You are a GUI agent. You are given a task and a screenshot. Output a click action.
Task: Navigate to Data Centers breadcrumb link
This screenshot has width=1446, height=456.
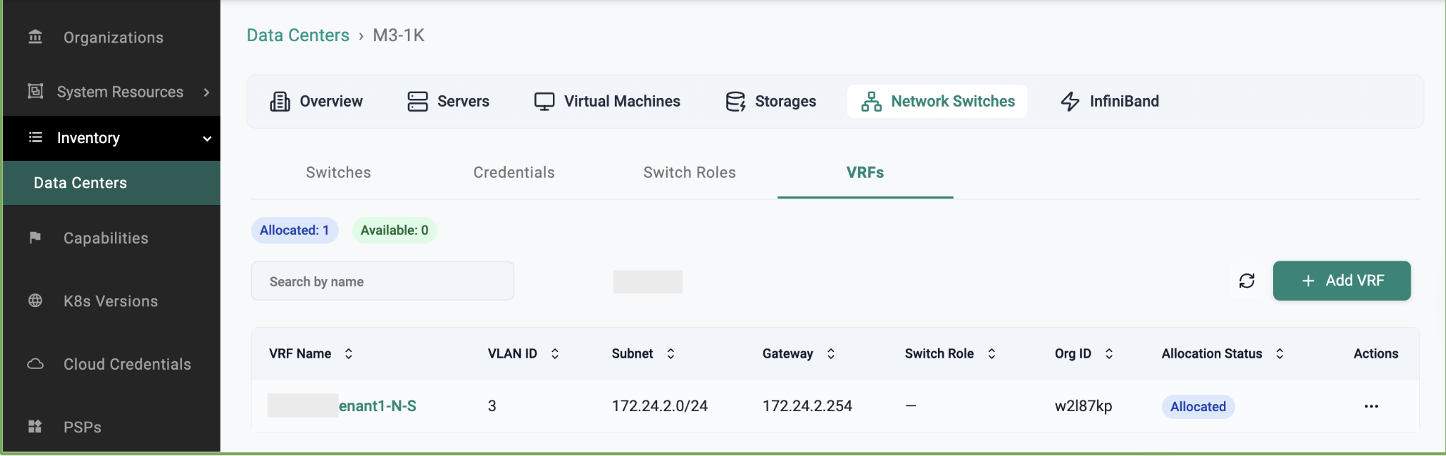coord(297,35)
